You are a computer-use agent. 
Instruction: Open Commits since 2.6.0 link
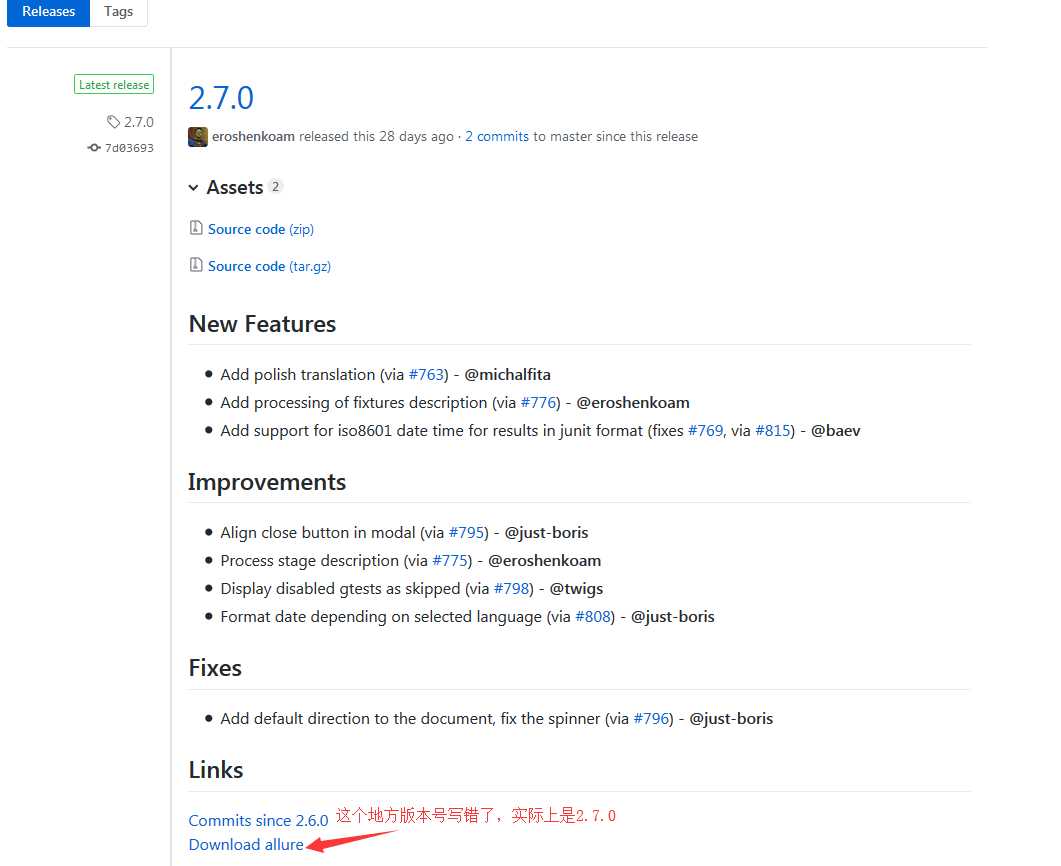tap(258, 821)
